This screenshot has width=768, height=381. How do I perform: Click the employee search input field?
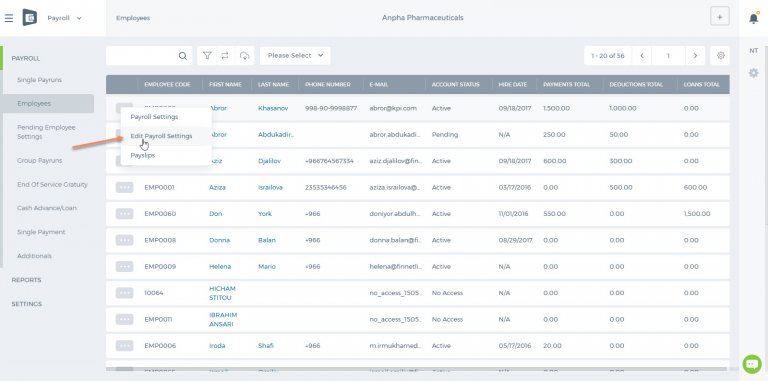tap(142, 56)
